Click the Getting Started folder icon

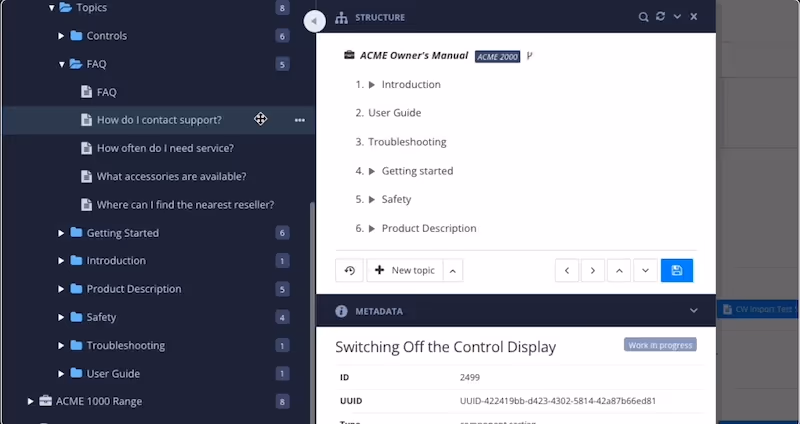point(77,233)
